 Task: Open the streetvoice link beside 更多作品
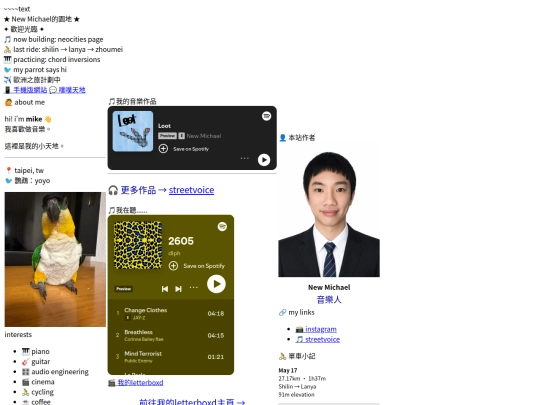191,190
